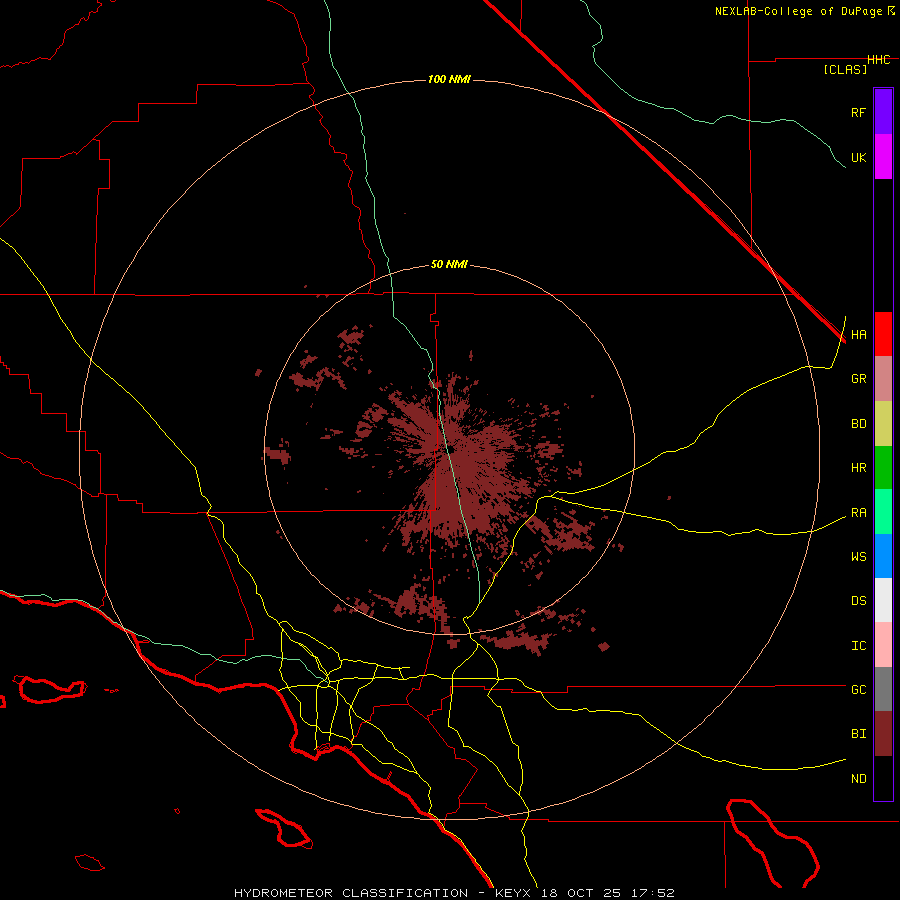Click the RF legend label

858,112
